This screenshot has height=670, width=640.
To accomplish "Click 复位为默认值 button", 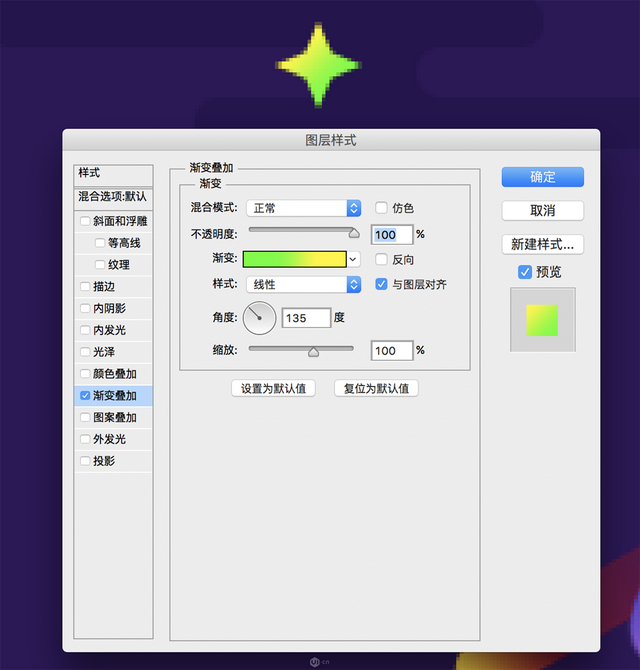I will click(376, 388).
